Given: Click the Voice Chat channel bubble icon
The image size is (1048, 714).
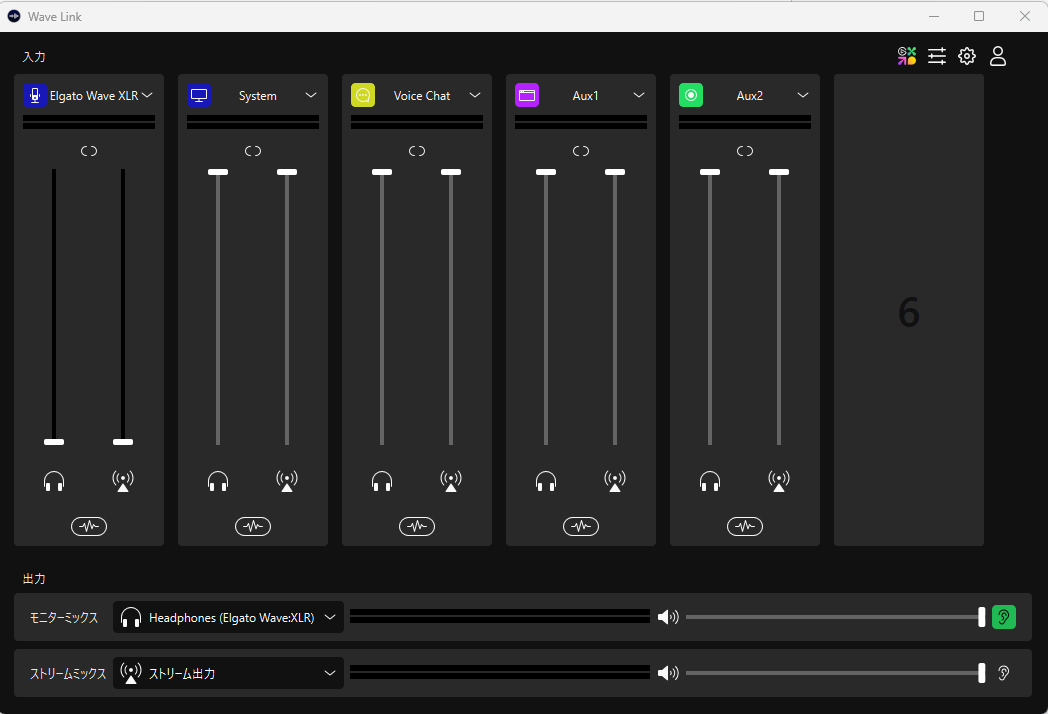Looking at the screenshot, I should point(363,95).
